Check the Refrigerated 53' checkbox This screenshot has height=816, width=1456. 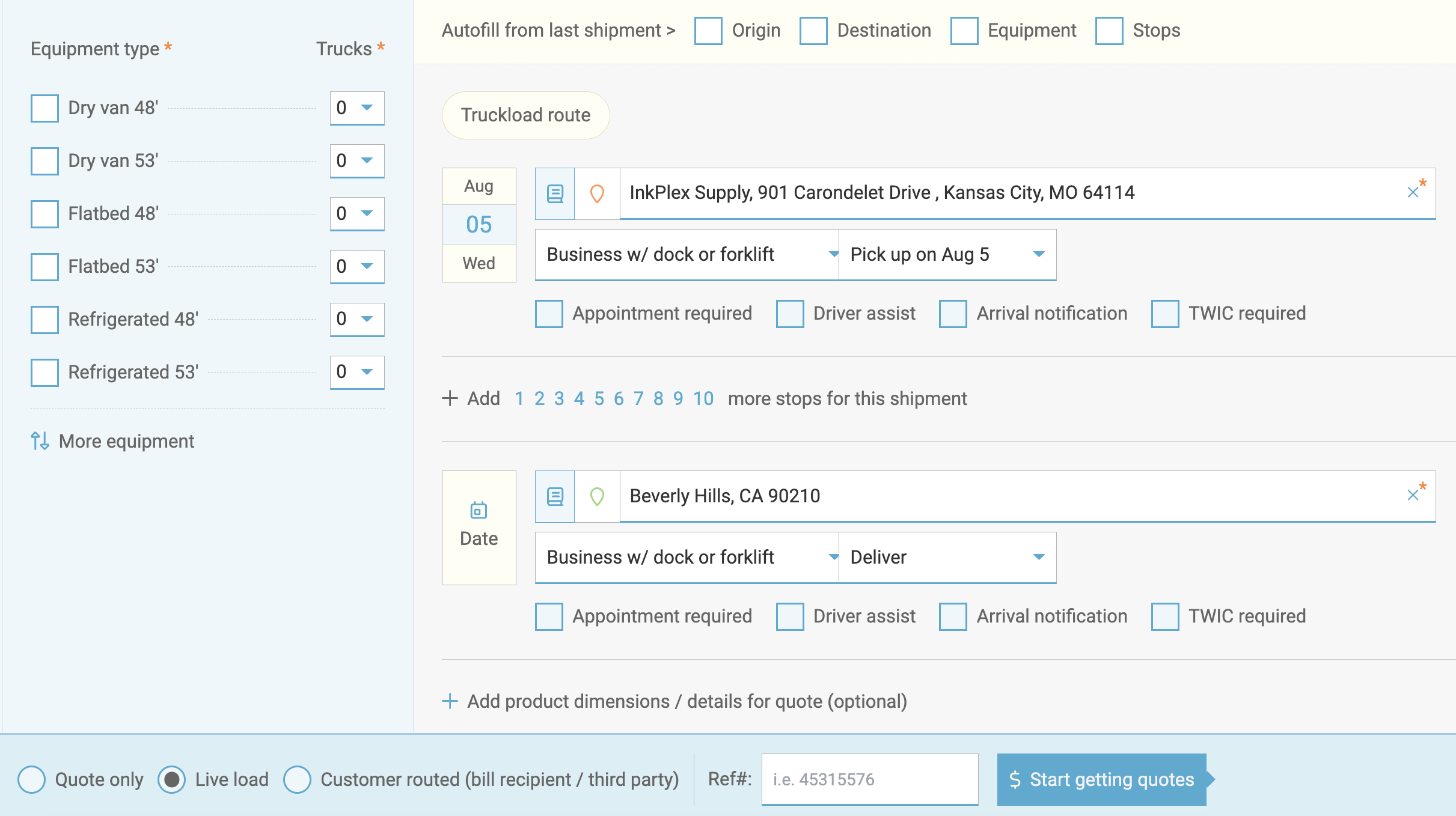click(44, 373)
